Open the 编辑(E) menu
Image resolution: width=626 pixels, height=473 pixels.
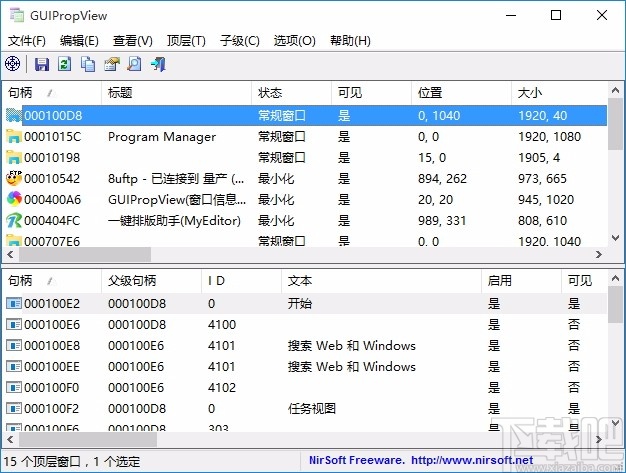(79, 41)
